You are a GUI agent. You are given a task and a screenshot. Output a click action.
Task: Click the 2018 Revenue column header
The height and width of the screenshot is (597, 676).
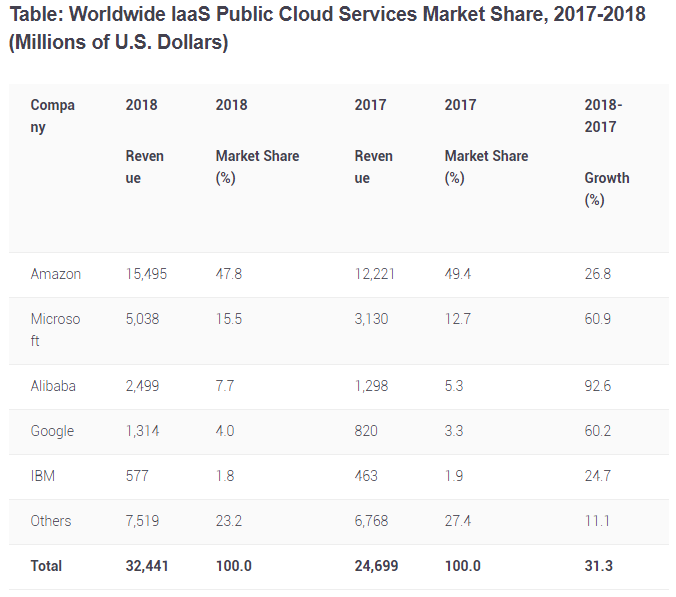[145, 141]
